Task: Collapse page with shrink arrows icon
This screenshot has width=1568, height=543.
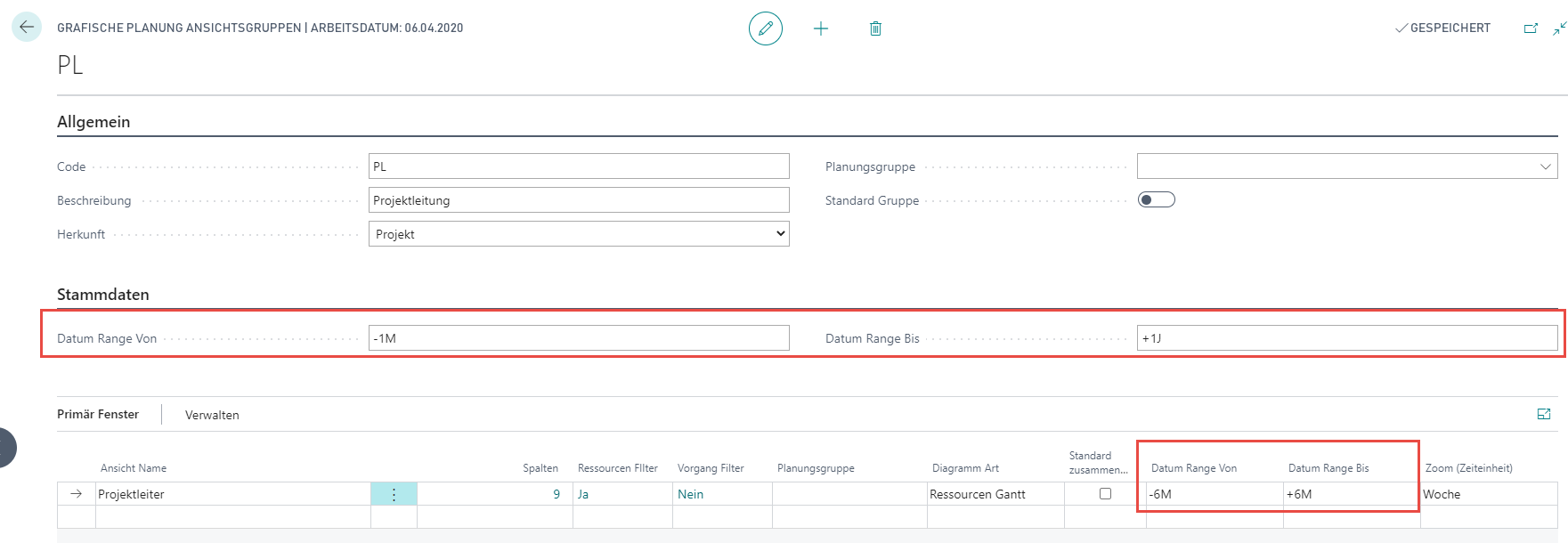Action: [x=1559, y=28]
